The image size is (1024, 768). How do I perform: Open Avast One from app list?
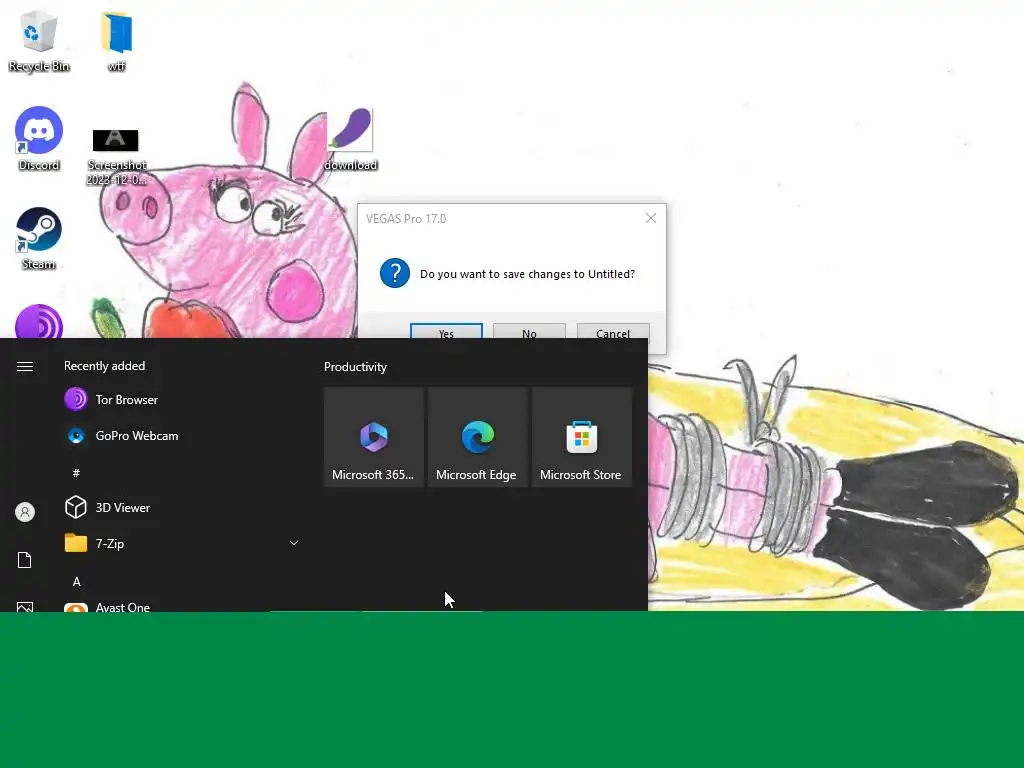[183, 606]
